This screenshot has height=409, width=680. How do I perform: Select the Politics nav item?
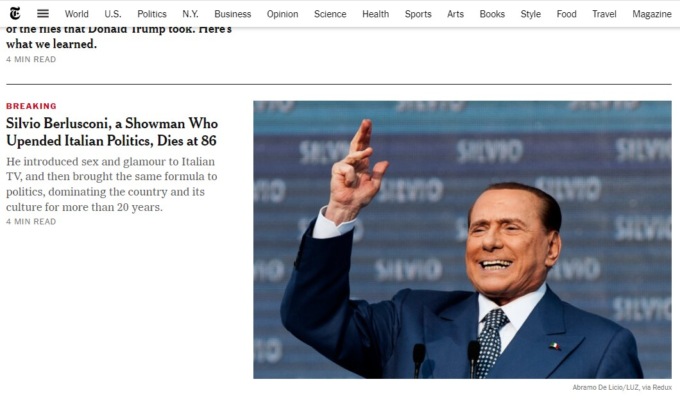click(x=152, y=14)
